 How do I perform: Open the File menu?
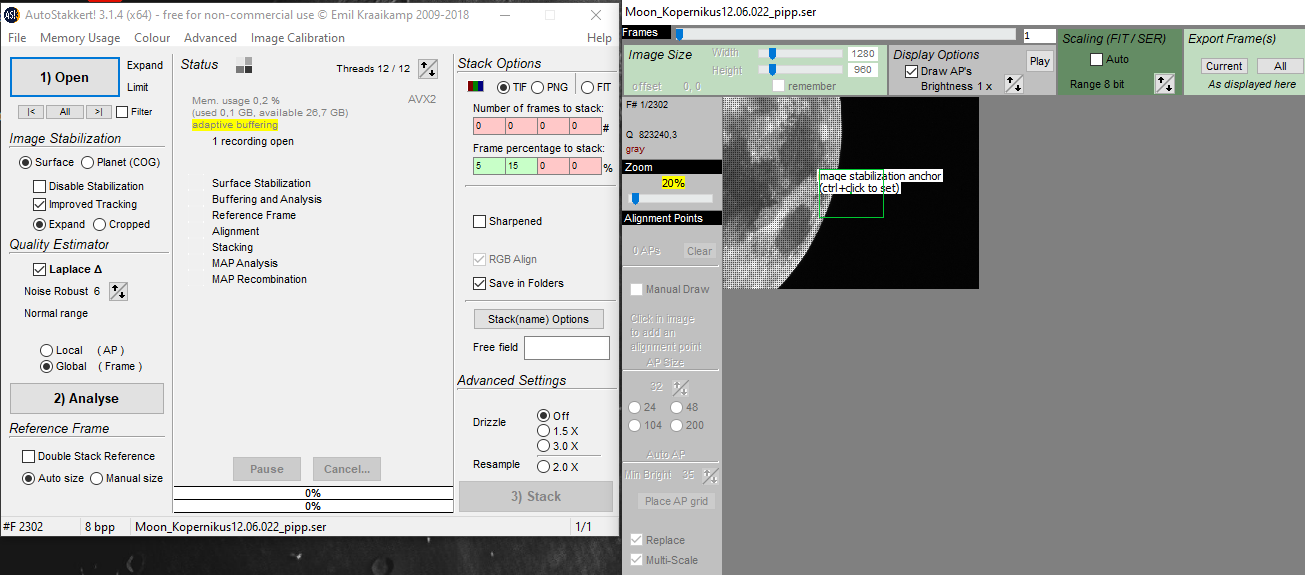[x=17, y=38]
